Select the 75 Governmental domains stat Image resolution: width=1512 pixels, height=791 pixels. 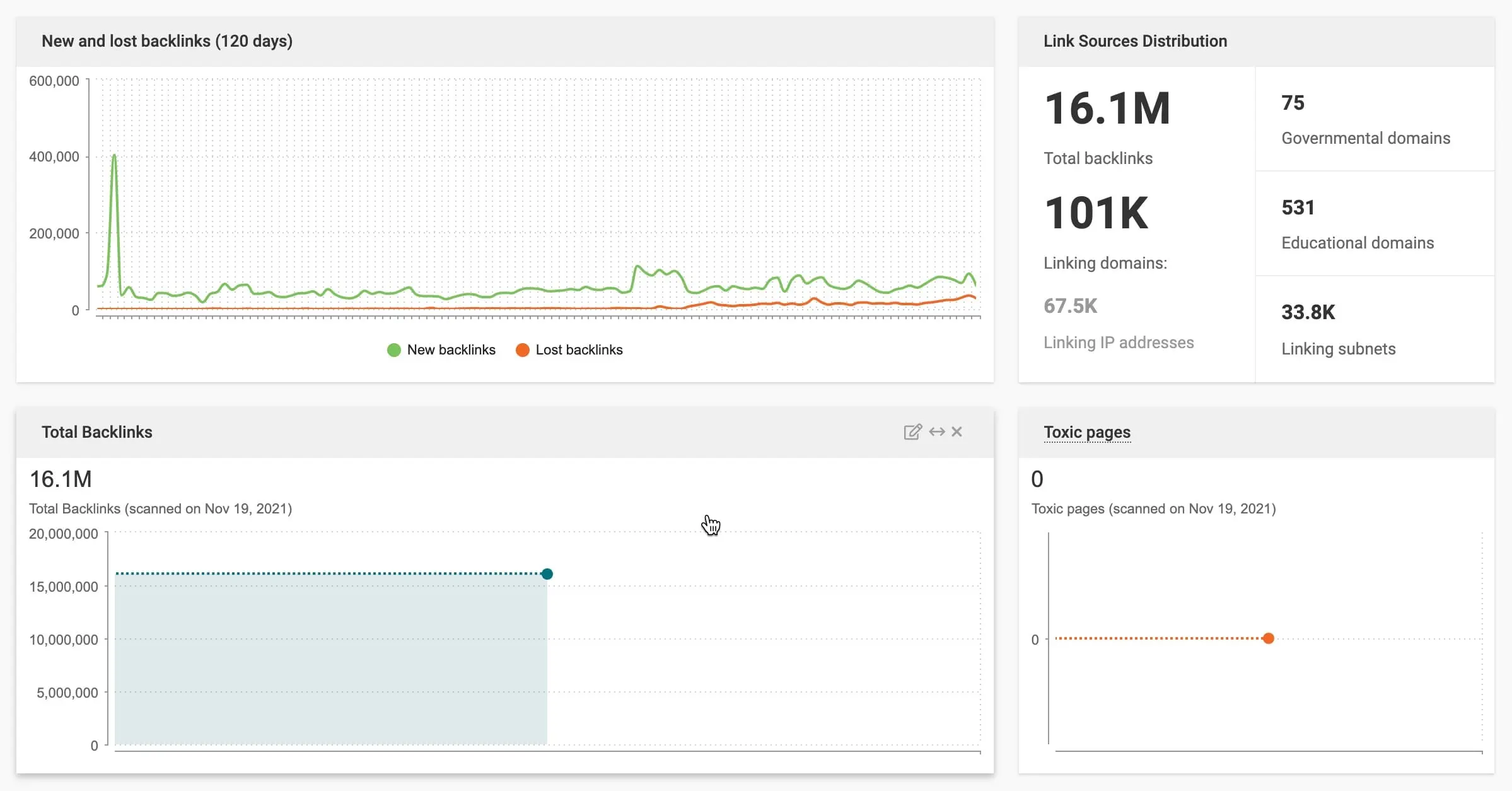point(1293,103)
